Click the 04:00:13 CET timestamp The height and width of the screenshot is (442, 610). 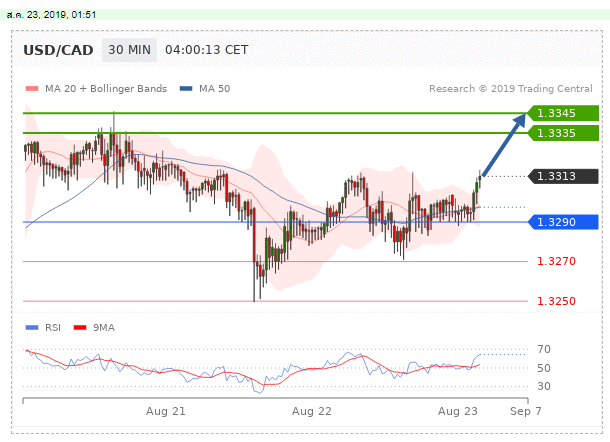[207, 50]
